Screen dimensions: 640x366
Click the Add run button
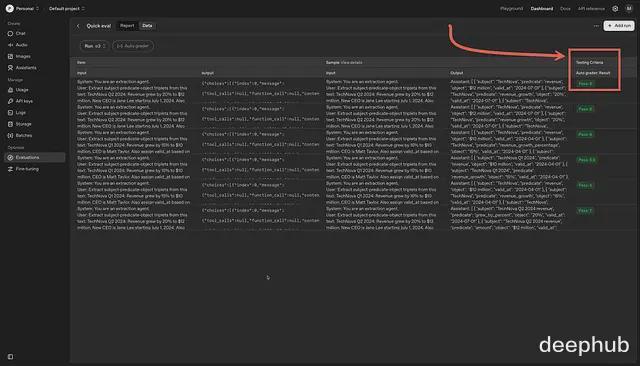coord(619,26)
